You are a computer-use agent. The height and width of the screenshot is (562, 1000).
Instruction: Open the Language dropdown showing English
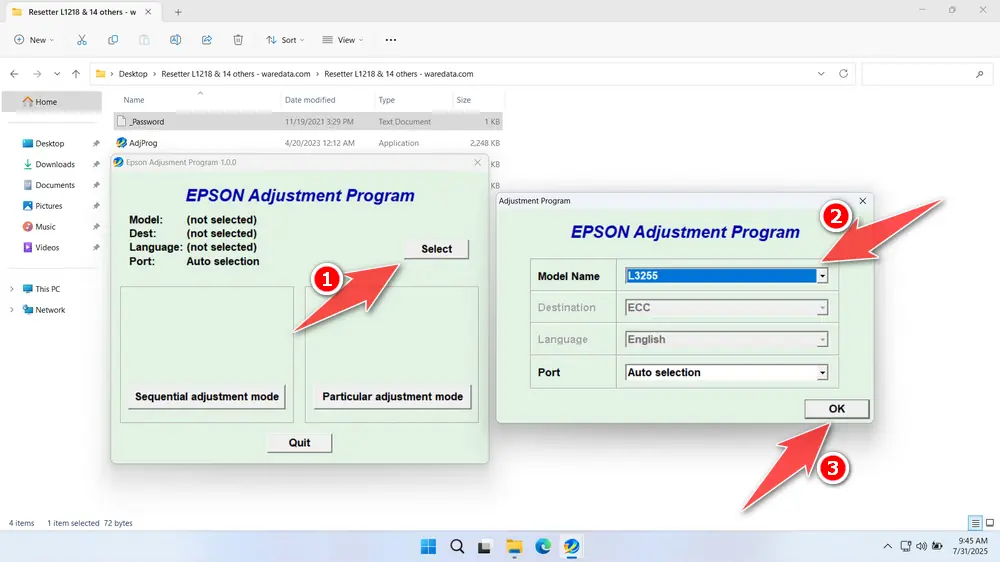(822, 339)
